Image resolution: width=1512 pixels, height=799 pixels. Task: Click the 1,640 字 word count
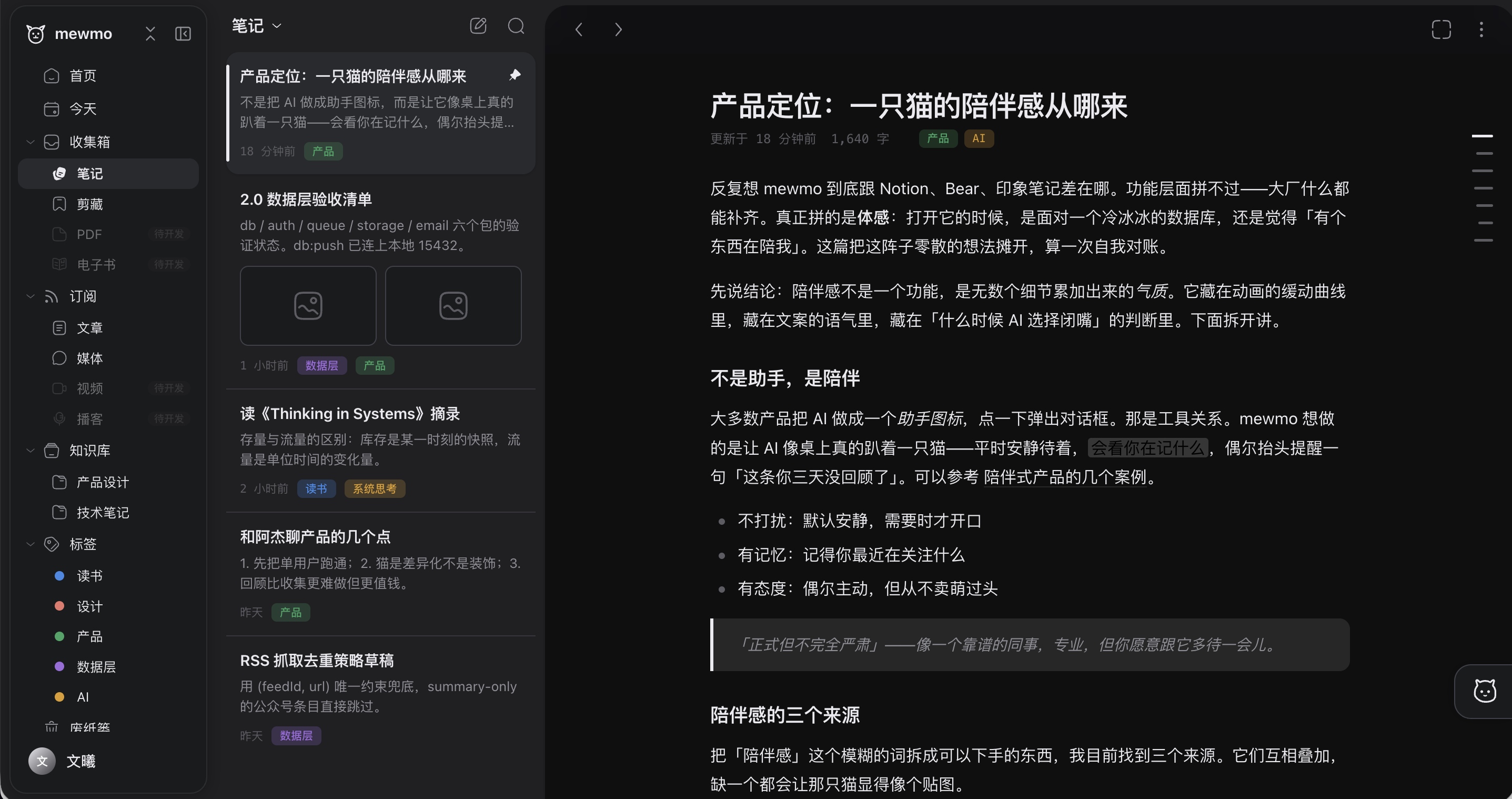(x=860, y=139)
